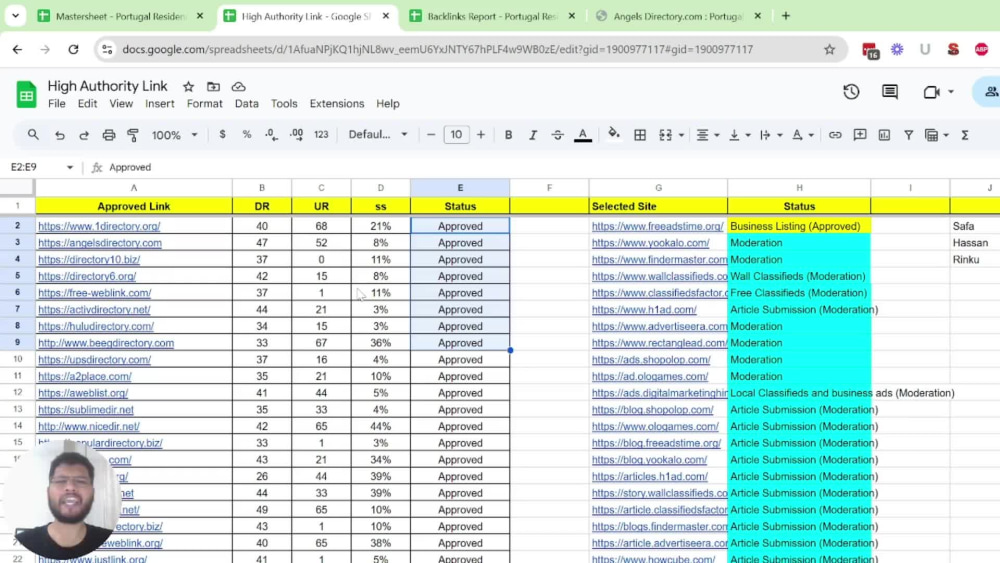Undo the last action
Image resolution: width=1000 pixels, height=563 pixels.
[59, 135]
